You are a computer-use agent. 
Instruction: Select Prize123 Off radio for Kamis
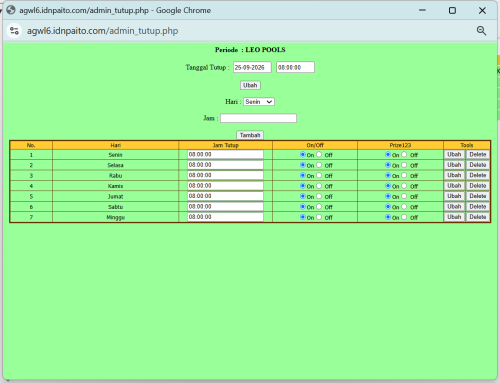[x=404, y=185]
